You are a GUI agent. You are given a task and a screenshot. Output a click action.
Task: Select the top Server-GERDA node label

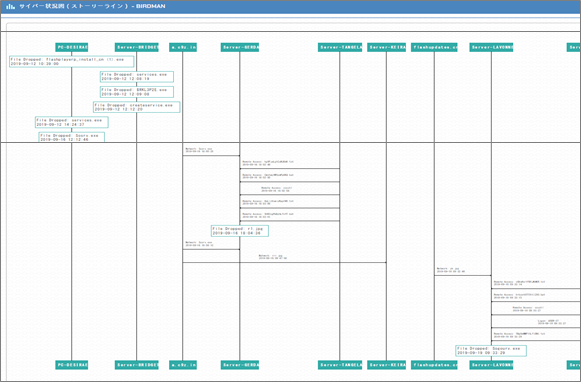coord(240,47)
